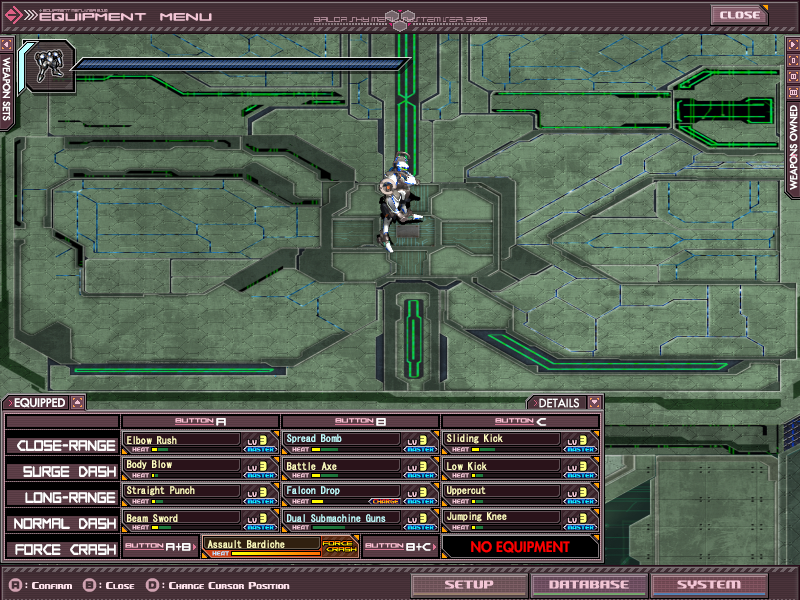Select the Sliding Kick weapon slot

520,442
